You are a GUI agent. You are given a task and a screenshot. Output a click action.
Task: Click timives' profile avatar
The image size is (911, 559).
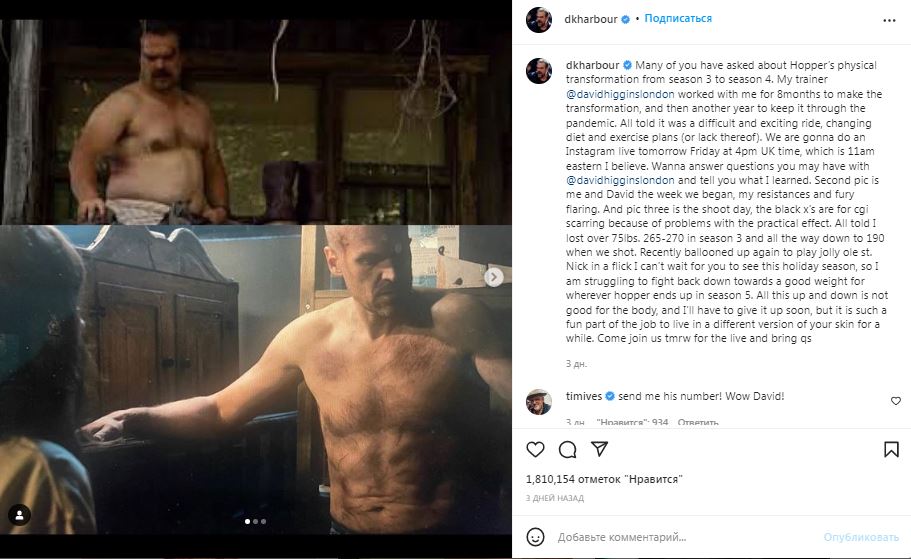point(538,401)
